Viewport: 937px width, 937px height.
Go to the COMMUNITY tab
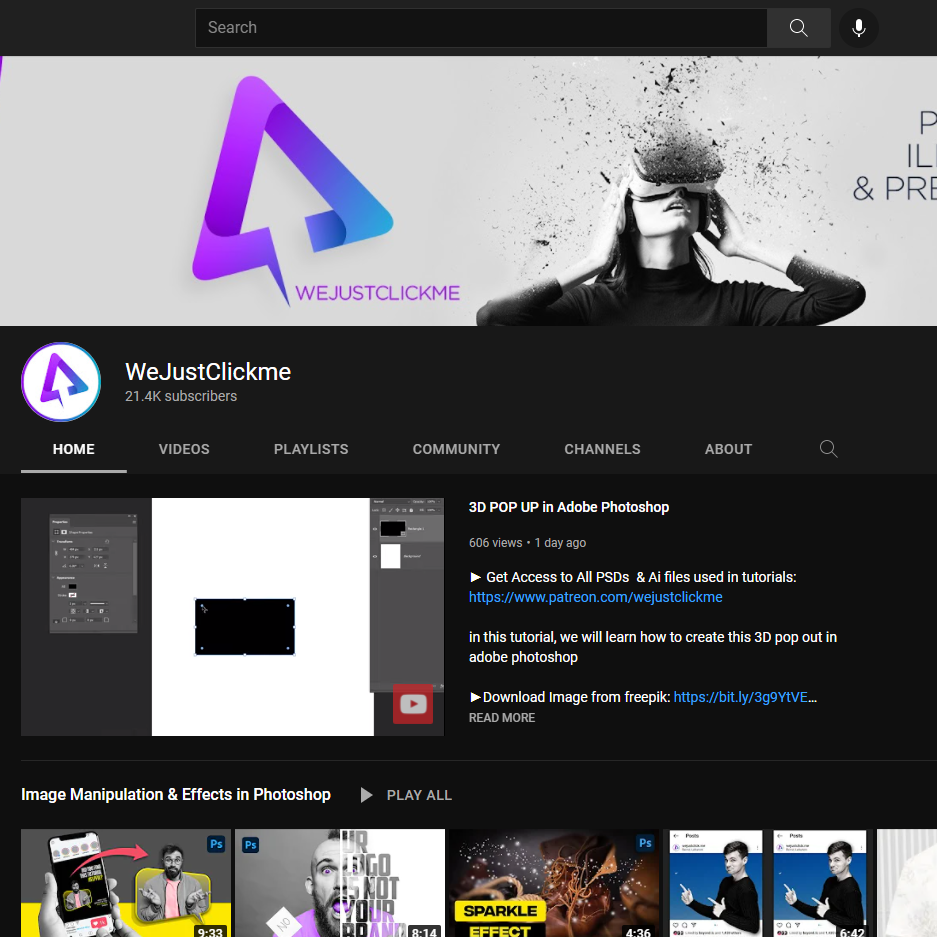pos(456,449)
